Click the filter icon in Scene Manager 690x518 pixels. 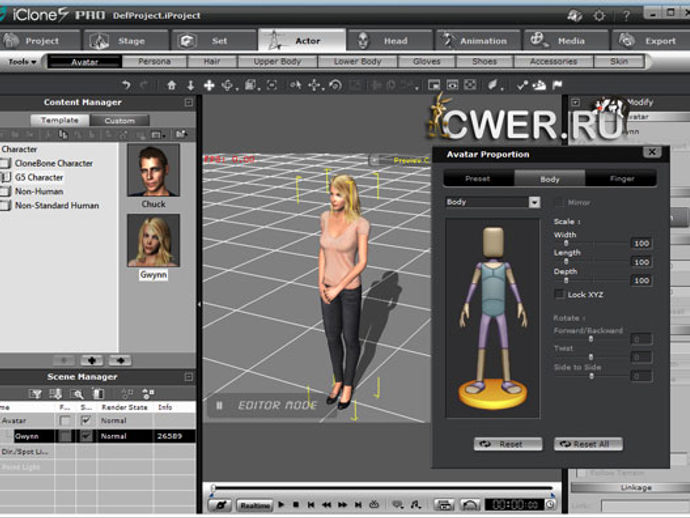(x=35, y=393)
